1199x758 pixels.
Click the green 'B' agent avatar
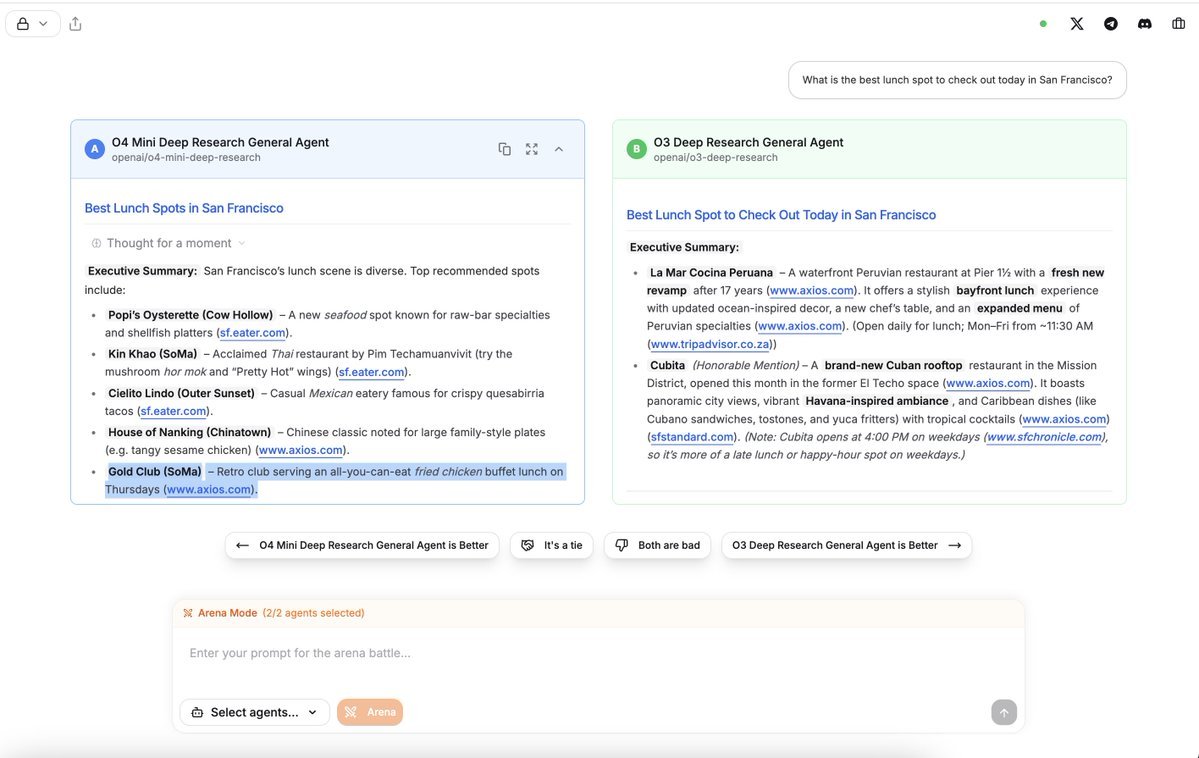pos(636,148)
